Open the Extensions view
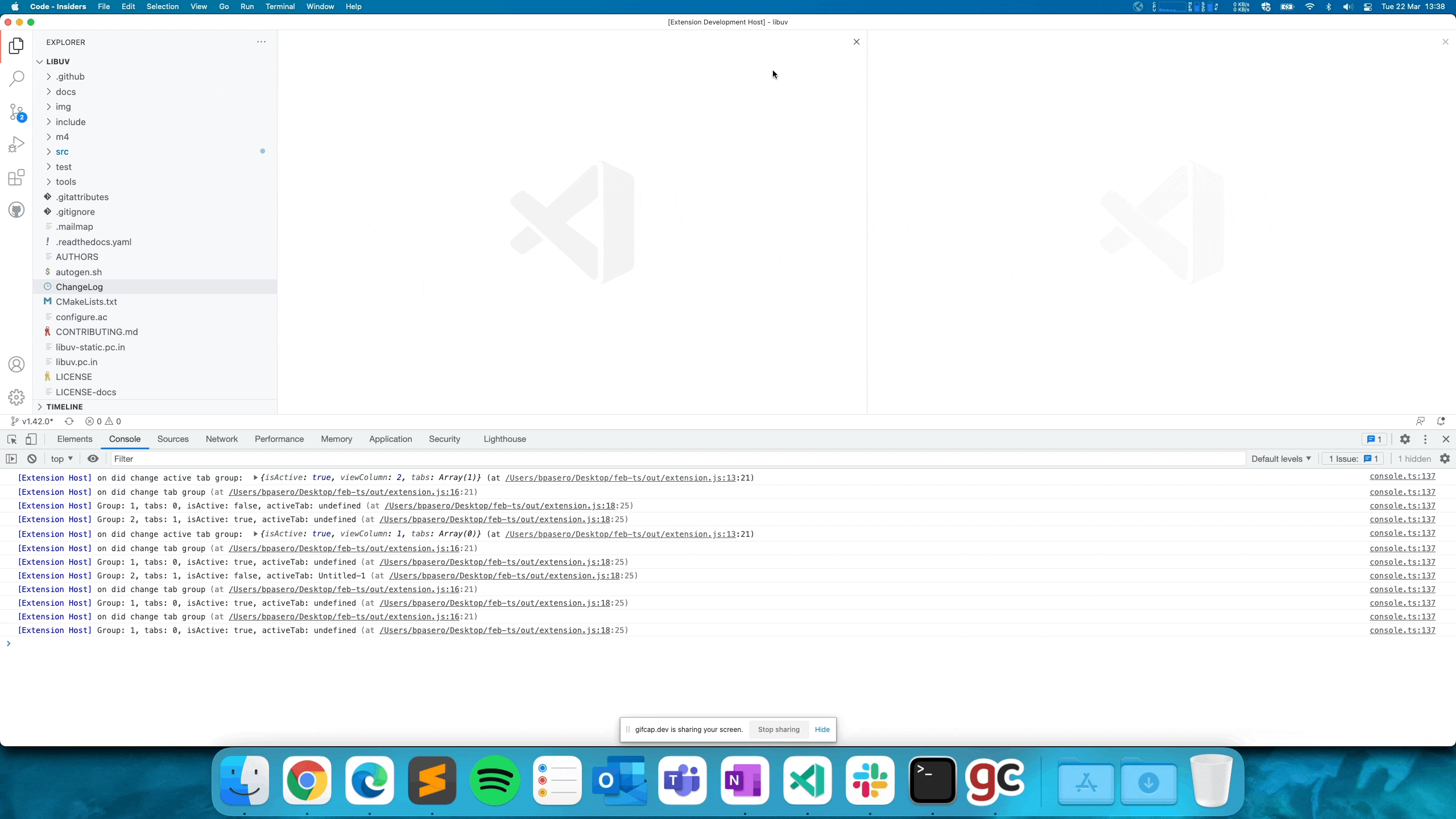 click(16, 177)
